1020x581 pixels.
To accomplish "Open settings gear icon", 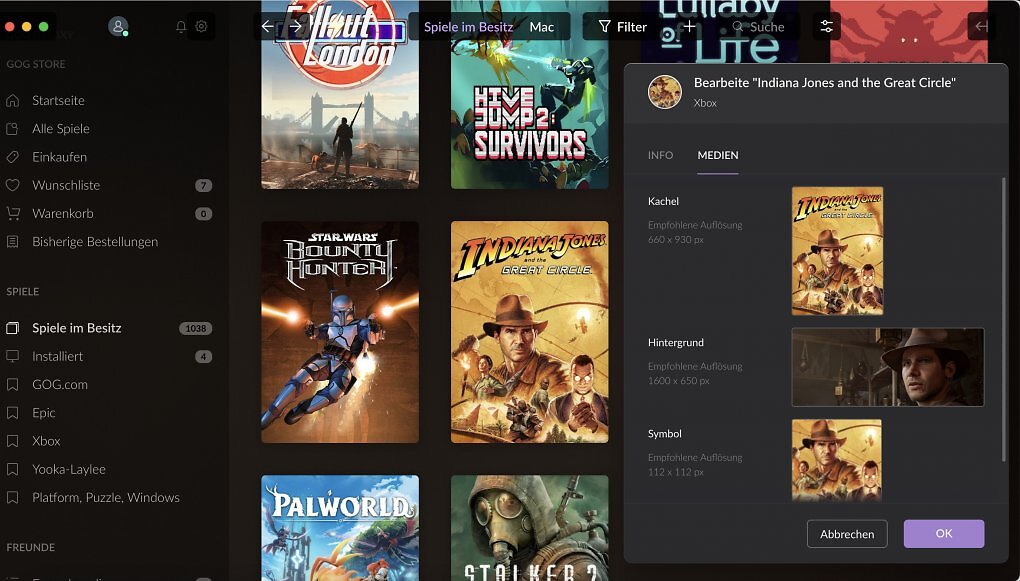I will point(201,27).
